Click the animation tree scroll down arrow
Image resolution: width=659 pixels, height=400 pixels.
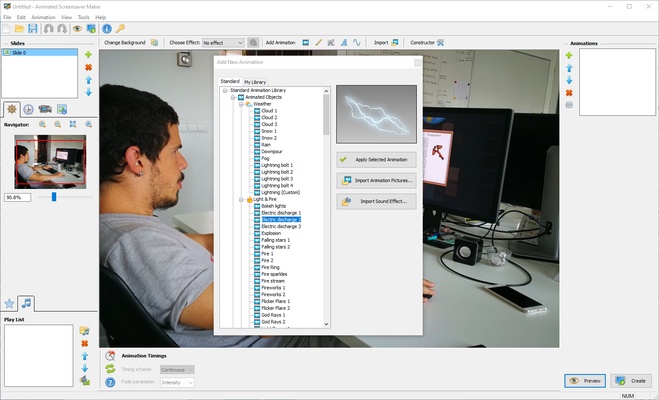326,324
